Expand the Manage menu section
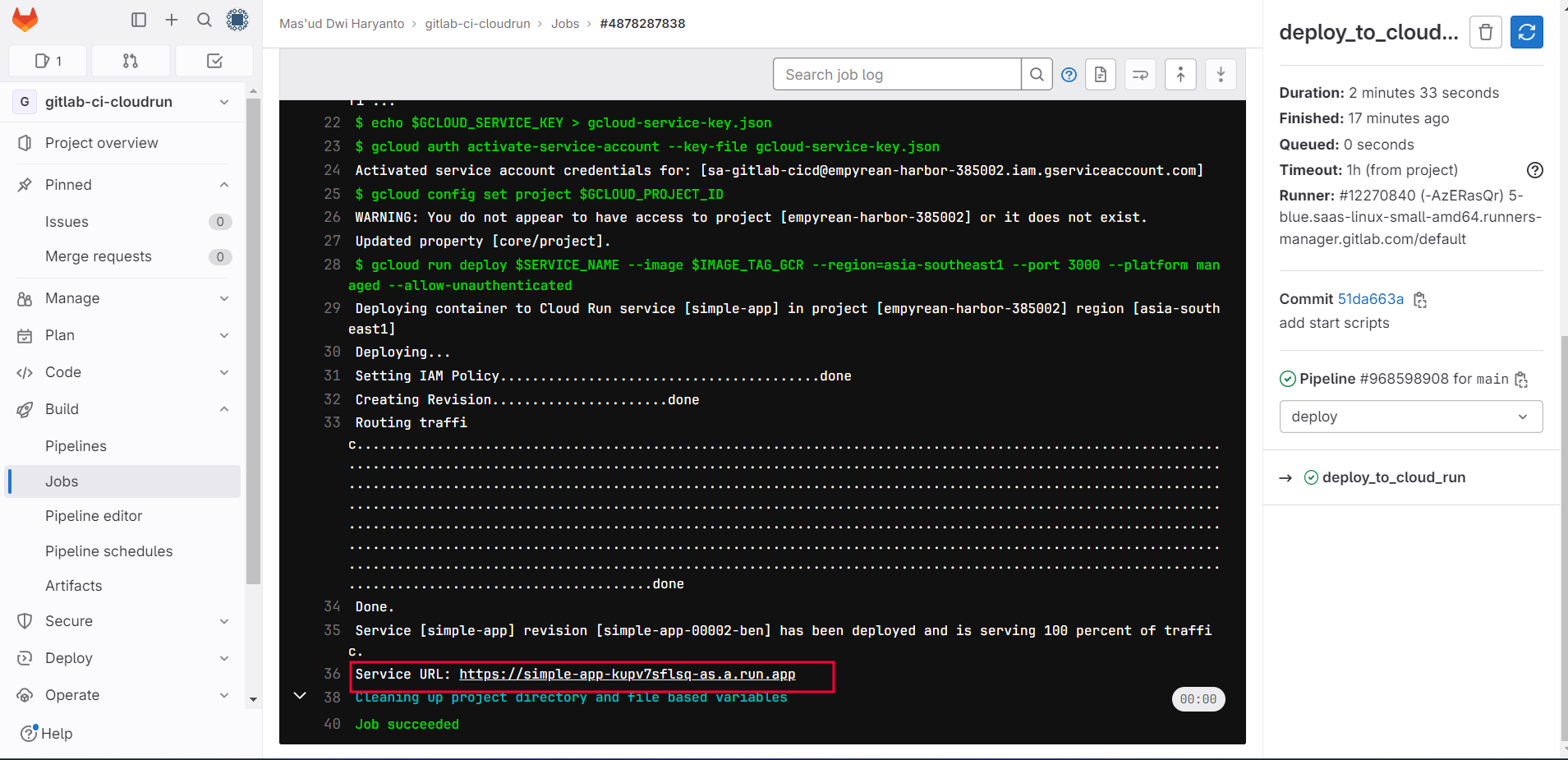Screen dimensions: 1568x760 [x=224, y=298]
